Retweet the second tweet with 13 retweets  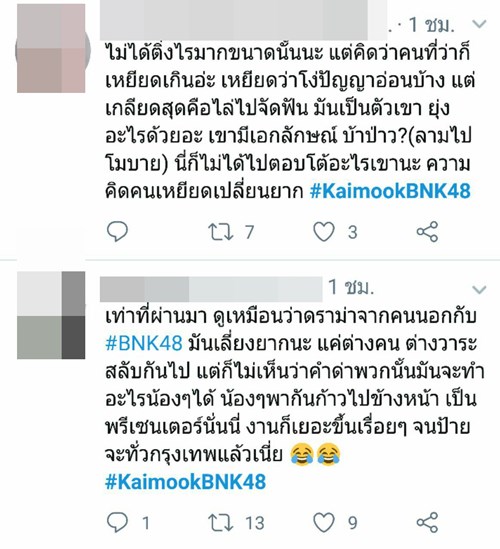(221, 522)
